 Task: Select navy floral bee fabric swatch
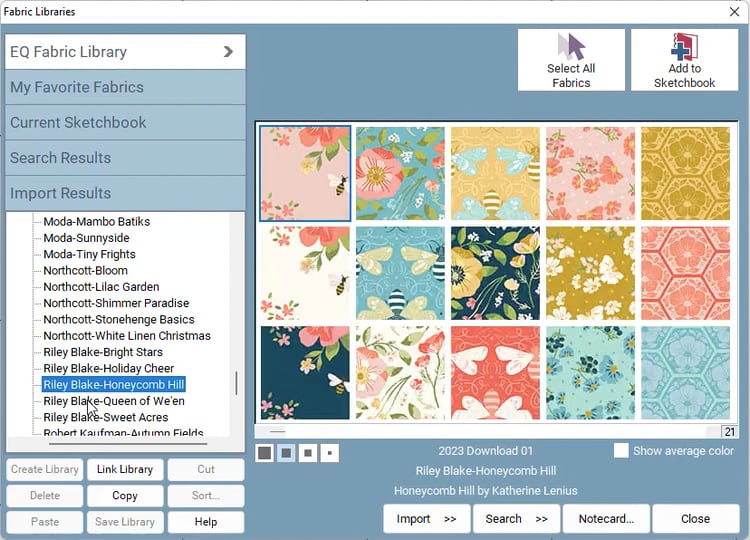[305, 373]
